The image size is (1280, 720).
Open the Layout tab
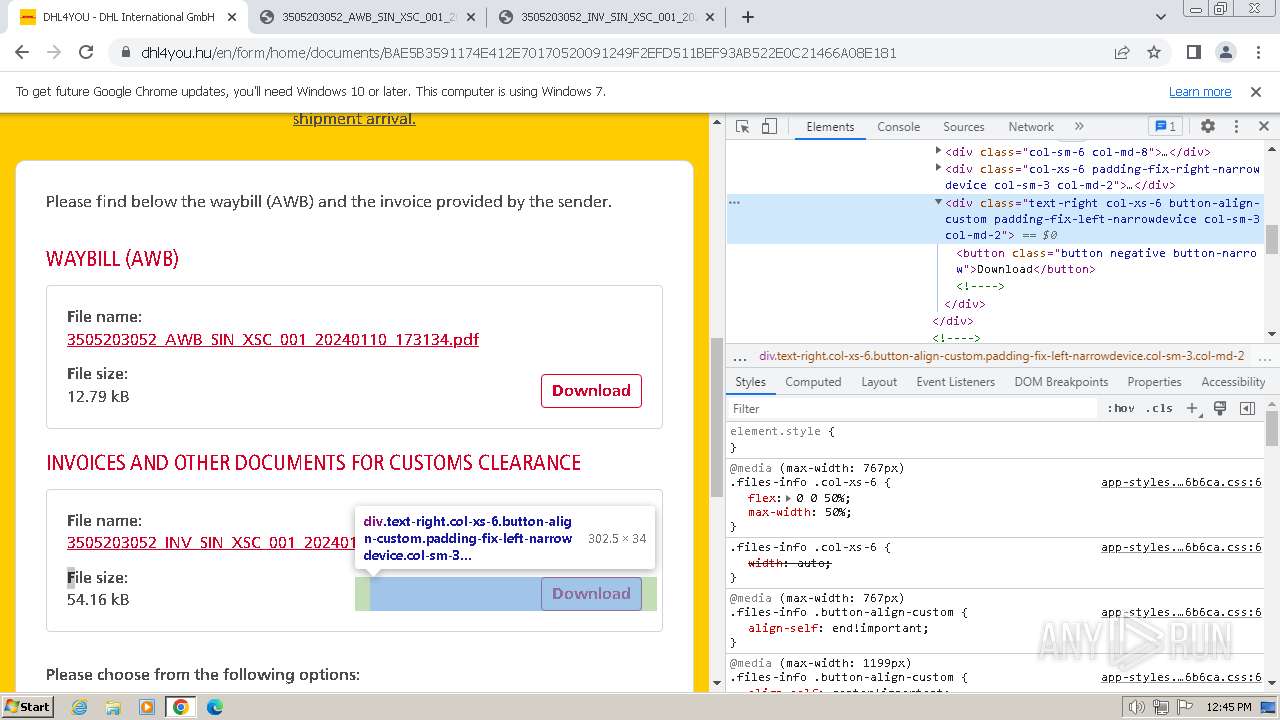879,382
